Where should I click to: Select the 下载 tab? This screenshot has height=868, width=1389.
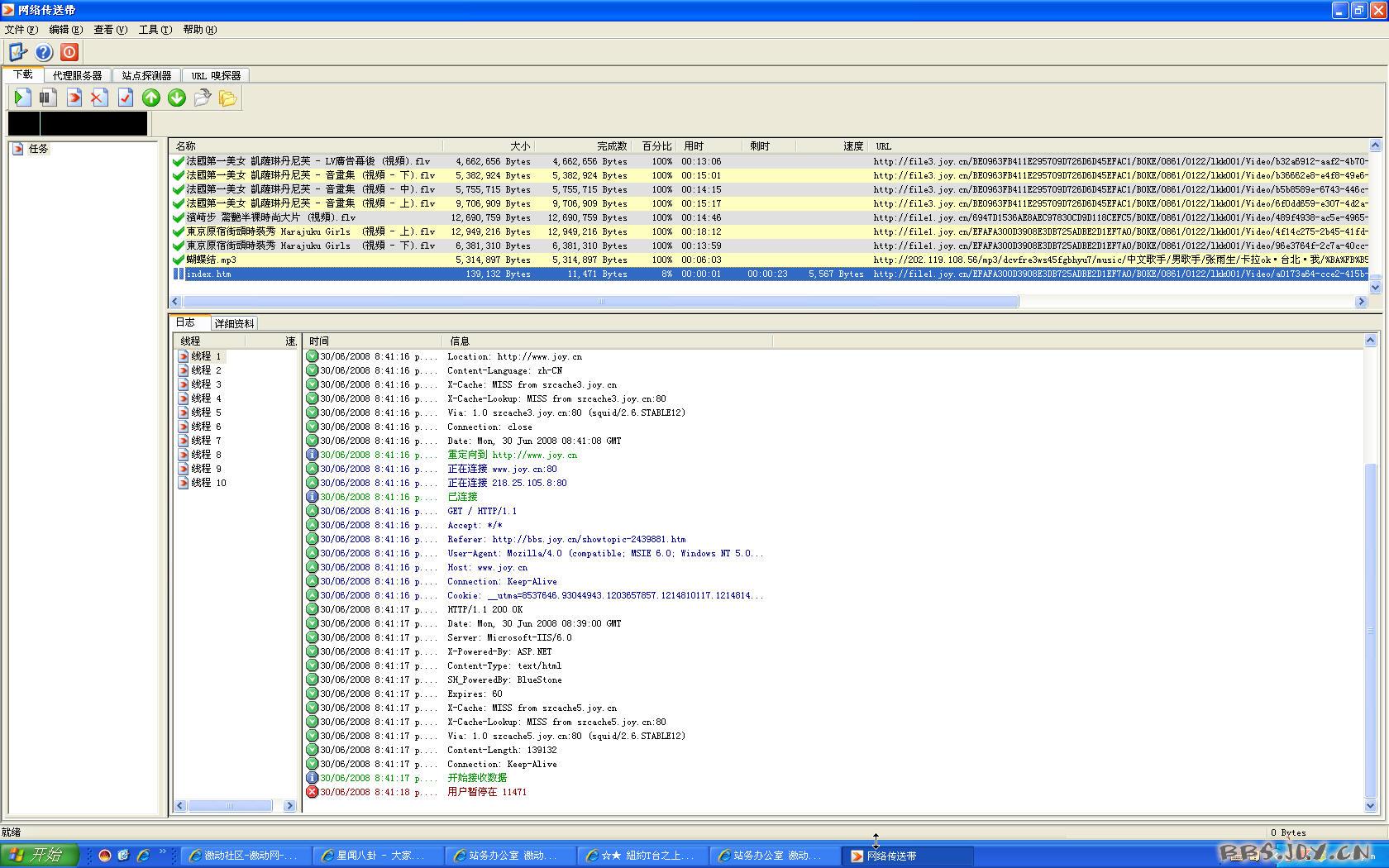tap(22, 74)
